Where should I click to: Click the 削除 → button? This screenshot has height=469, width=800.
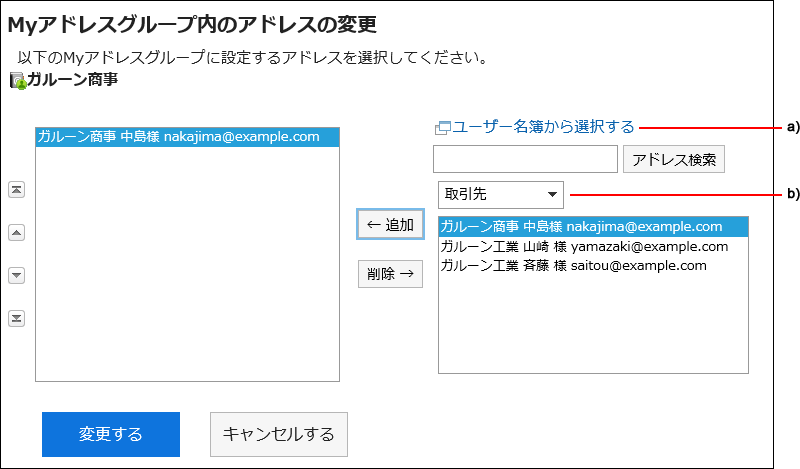point(390,274)
